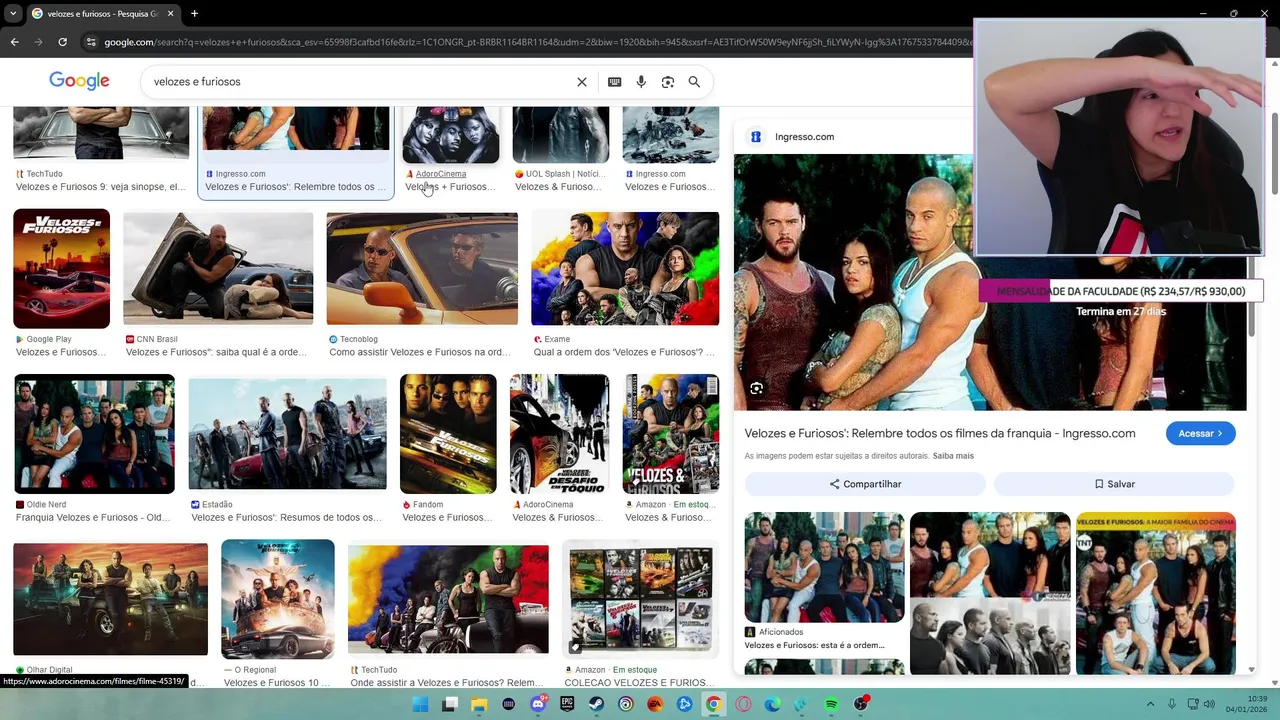
Task: Click the Ingresso.com favicon in preview panel
Action: (x=756, y=137)
